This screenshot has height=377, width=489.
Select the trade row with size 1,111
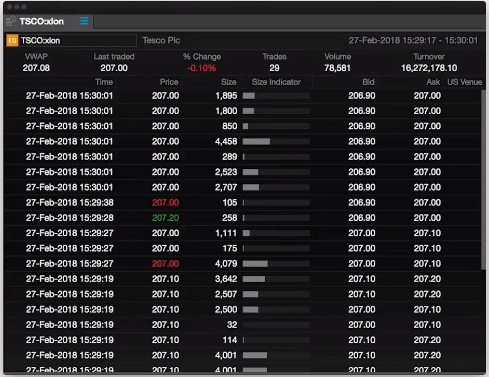click(242, 233)
